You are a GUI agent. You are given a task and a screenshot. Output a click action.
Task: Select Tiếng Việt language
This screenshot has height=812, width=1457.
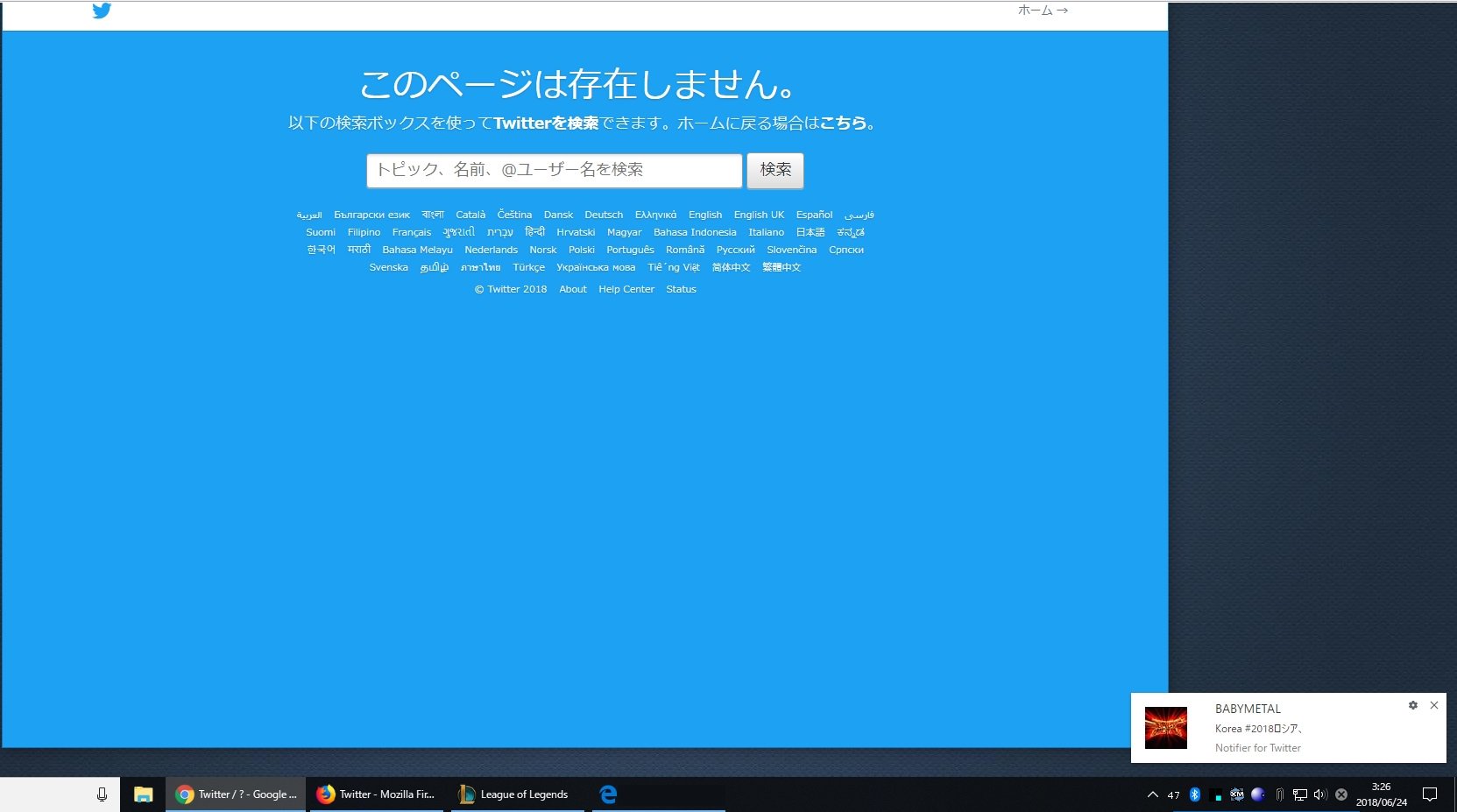tap(674, 267)
